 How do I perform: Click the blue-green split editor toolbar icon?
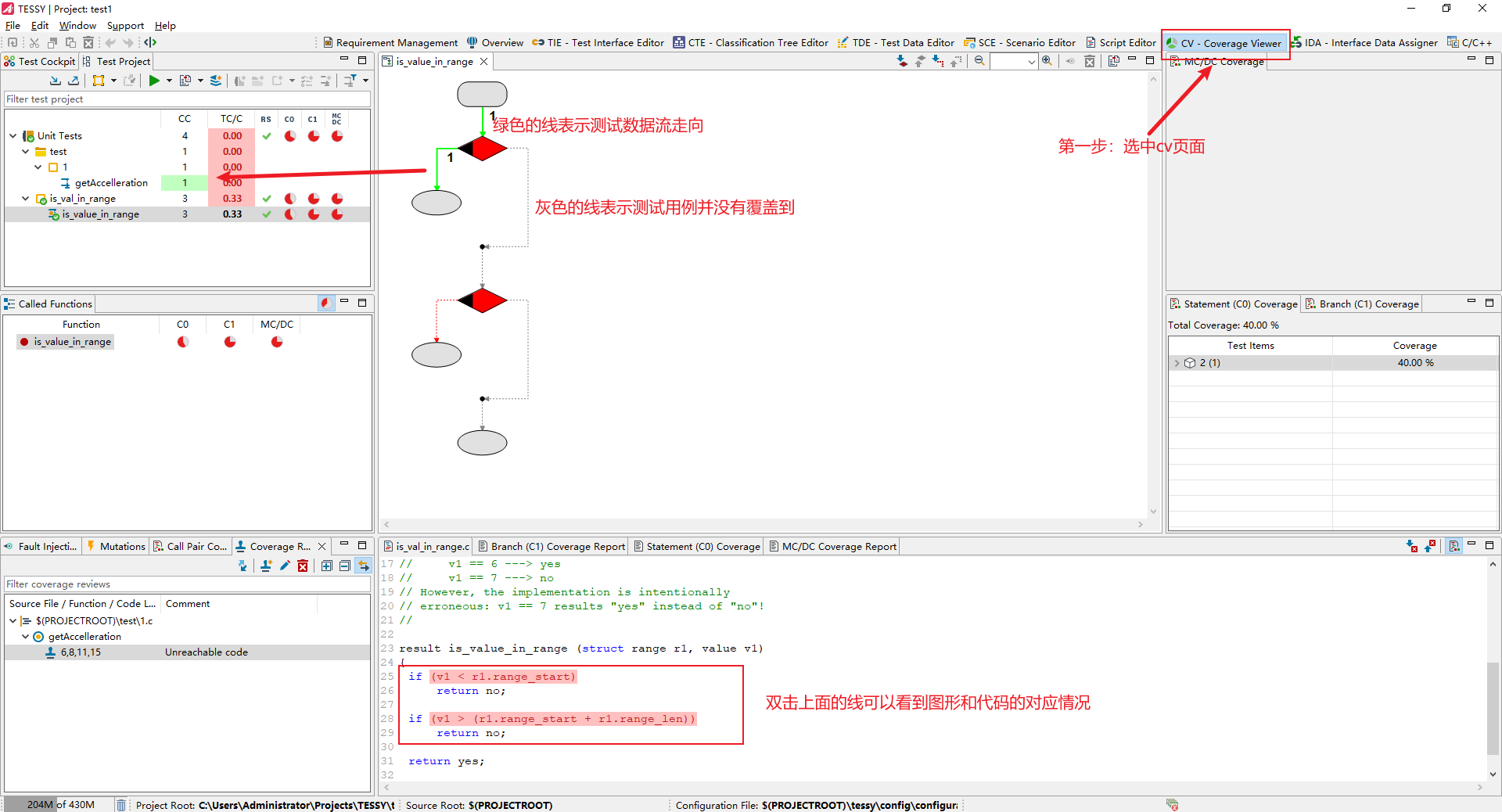coord(150,43)
